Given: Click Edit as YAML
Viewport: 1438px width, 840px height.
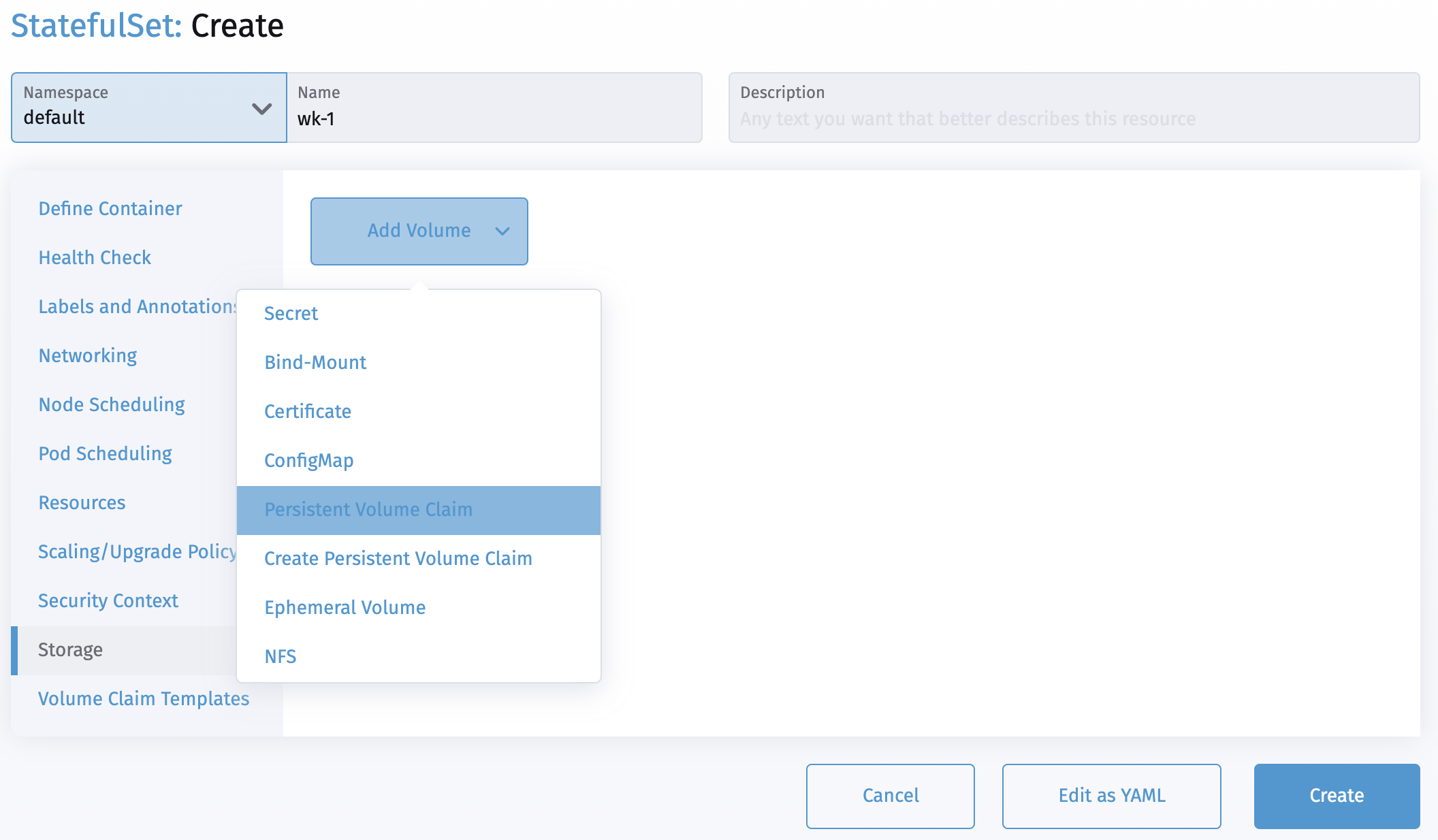Looking at the screenshot, I should 1111,796.
